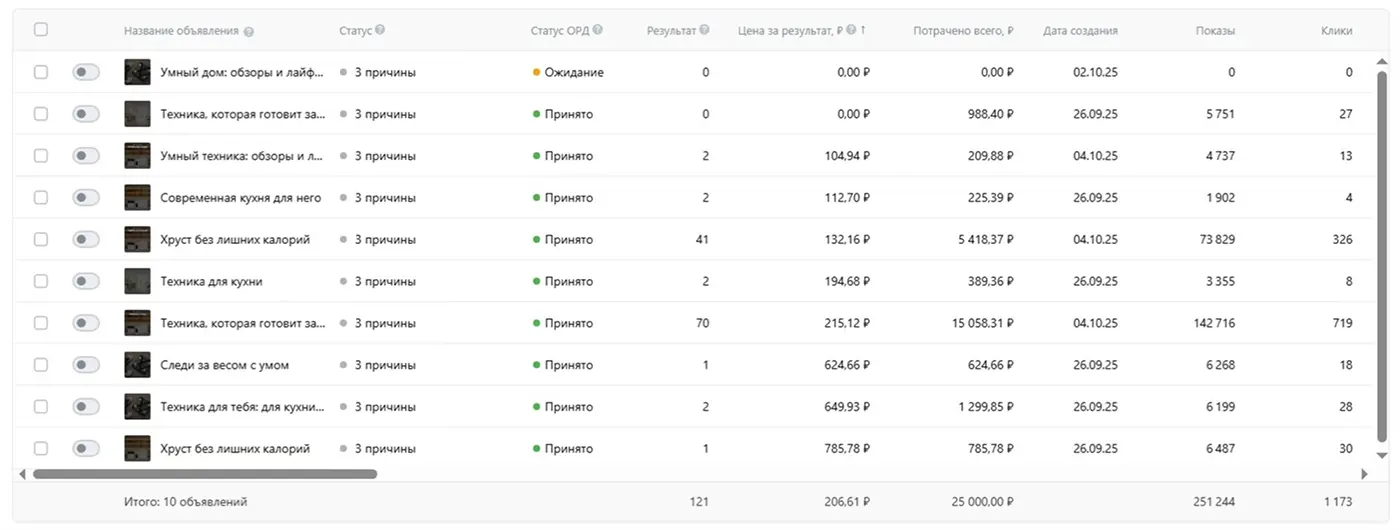1400x530 pixels.
Task: Toggle switch for Хруст ad with 41 results
Action: pyautogui.click(x=86, y=240)
